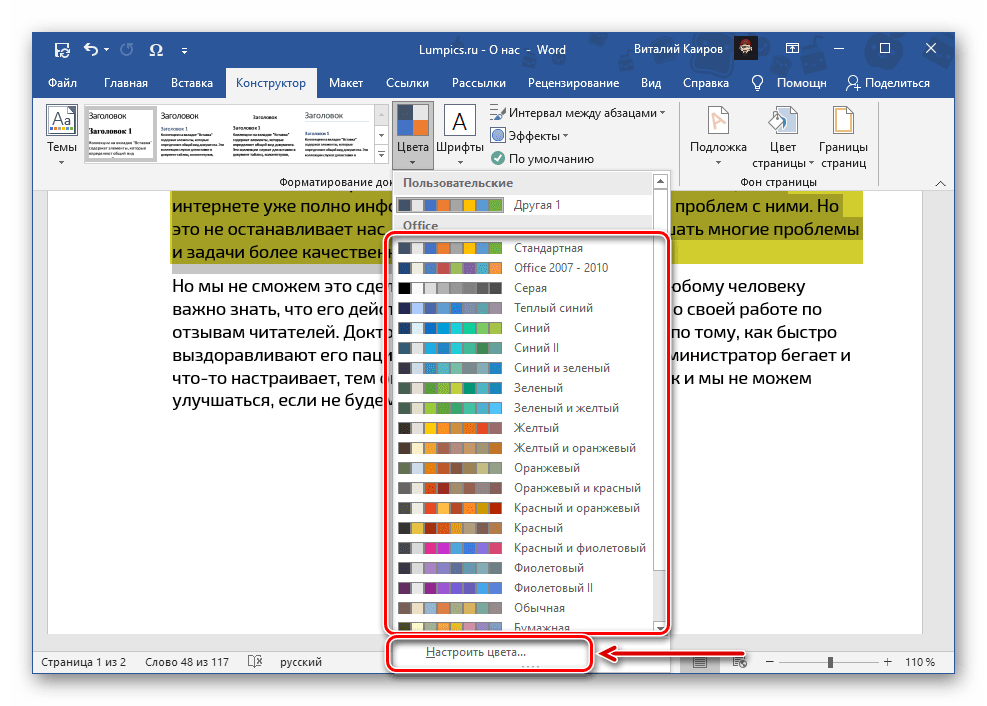Screen dimensions: 987x706
Task: Click Поделиться share button
Action: coord(888,83)
